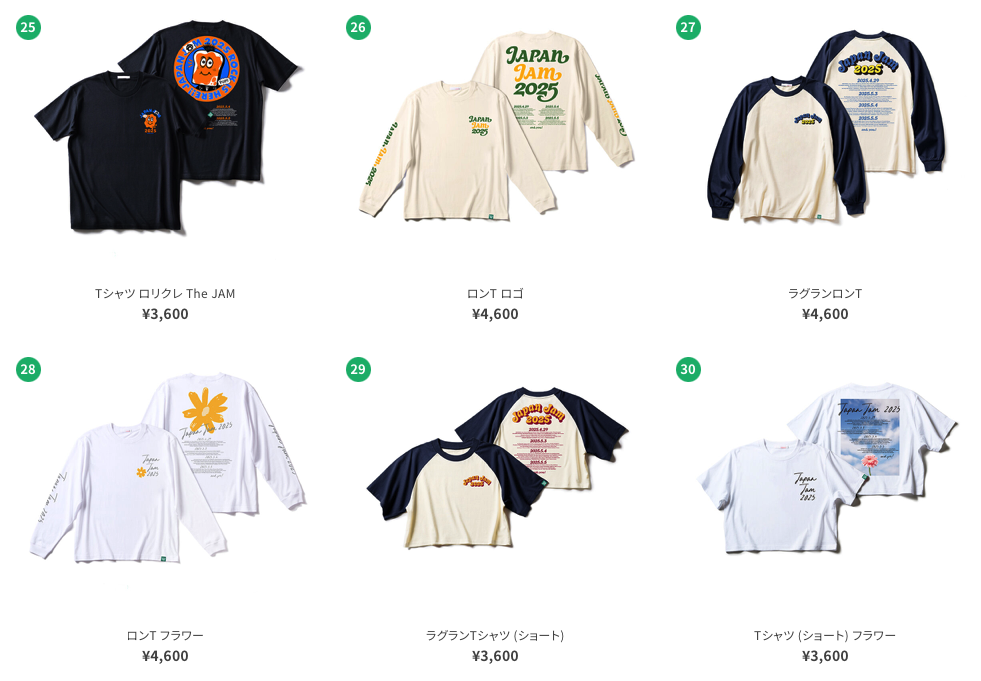Viewport: 981px width, 681px height.
Task: Click the green number 26 badge
Action: [358, 27]
